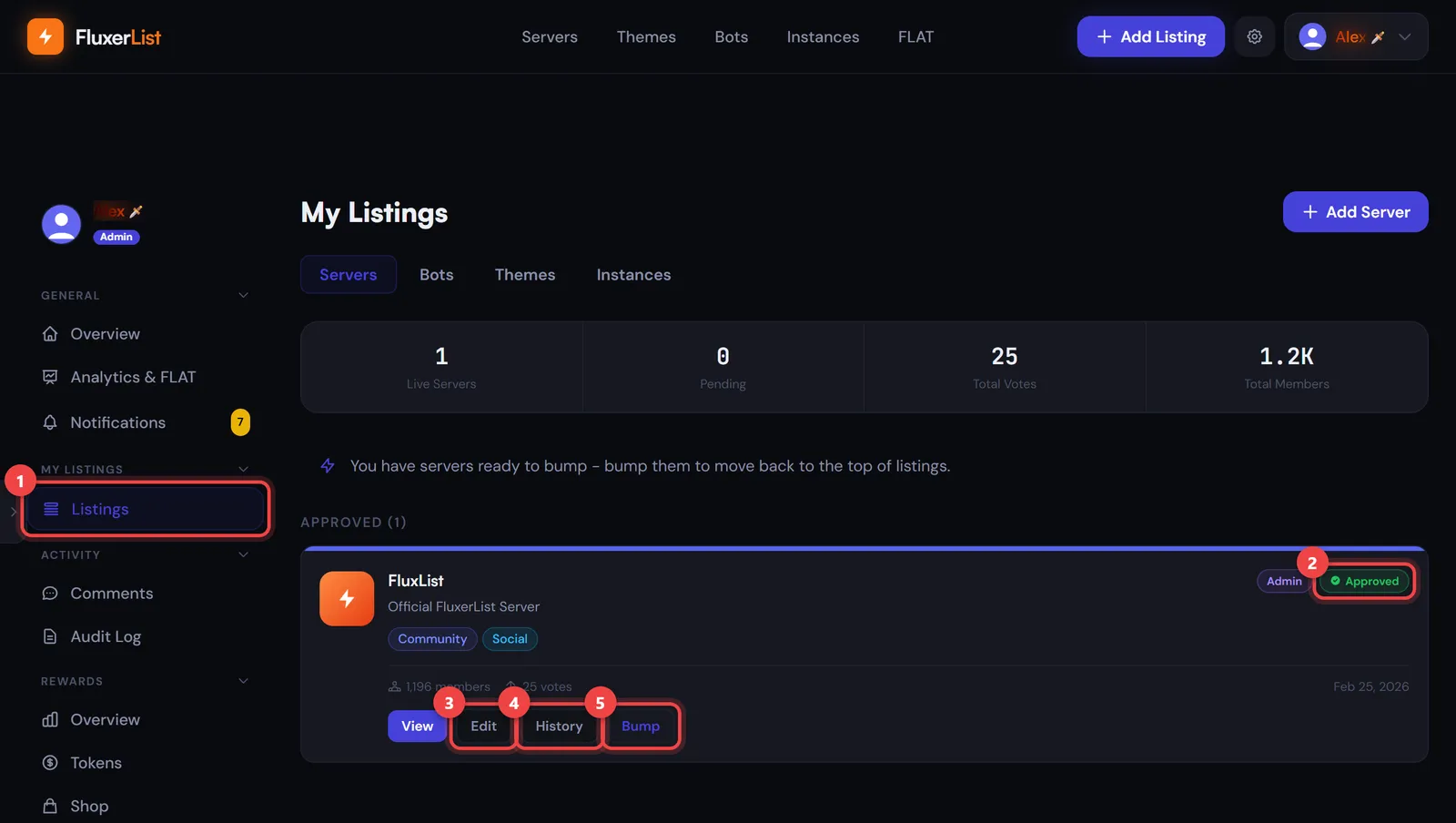The image size is (1456, 823).
Task: Go to Instances in top navigation
Action: [823, 36]
